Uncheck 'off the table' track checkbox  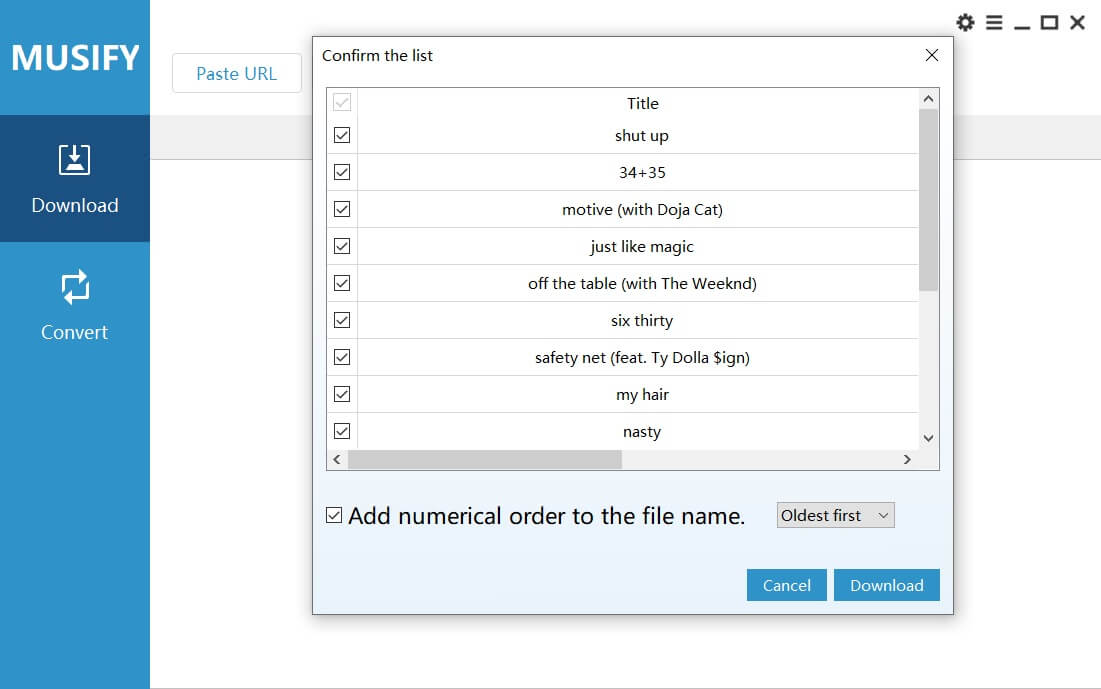pyautogui.click(x=342, y=283)
